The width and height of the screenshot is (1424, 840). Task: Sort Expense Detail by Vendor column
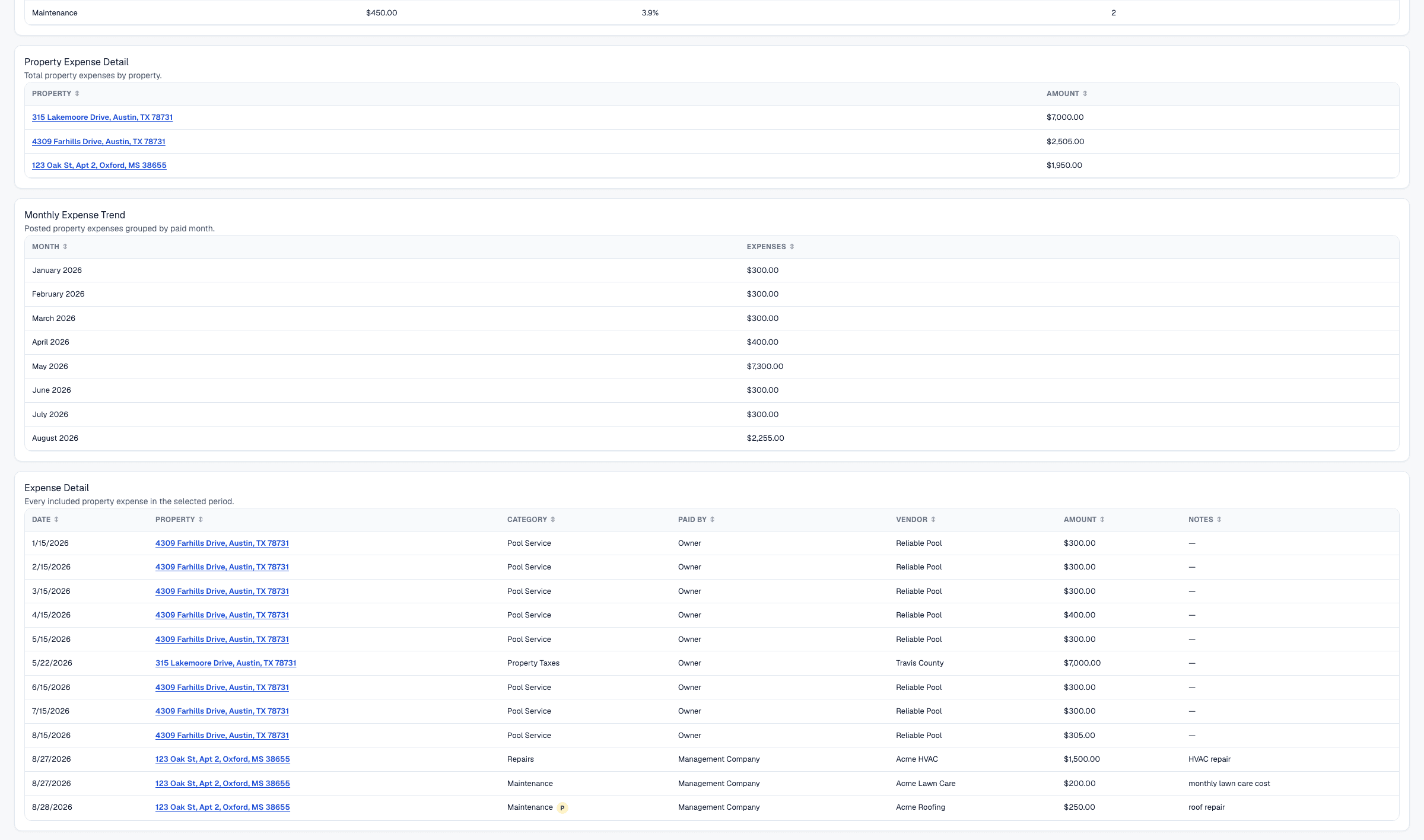916,520
